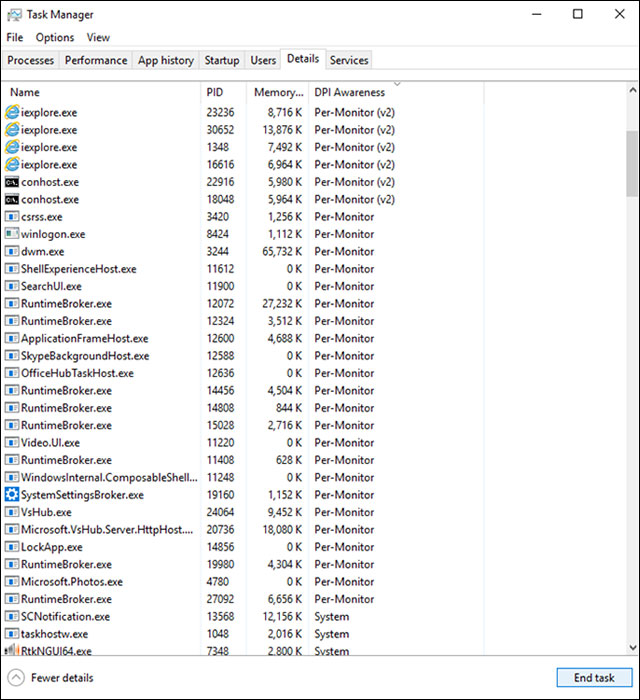The width and height of the screenshot is (640, 700).
Task: Click the vertical scrollbar thumb
Action: pyautogui.click(x=632, y=163)
